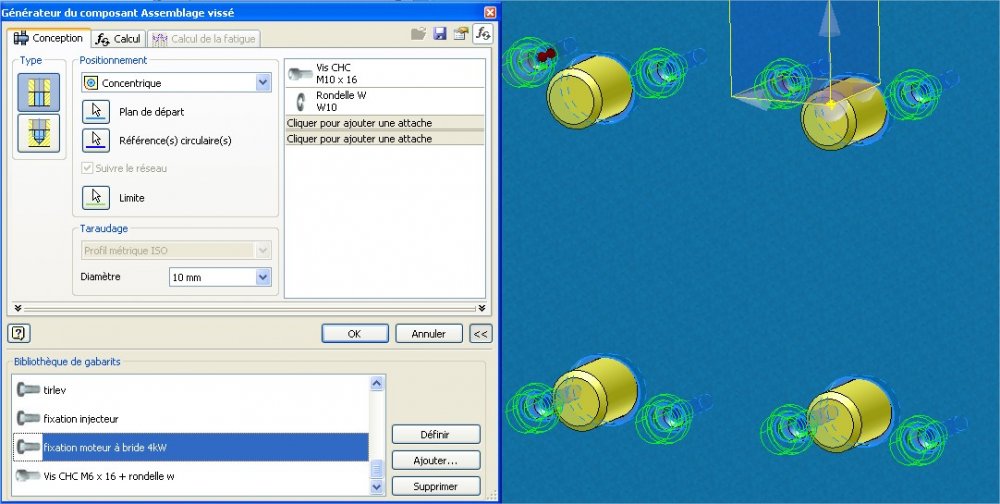1000x504 pixels.
Task: Collapse the panel with << button
Action: pyautogui.click(x=481, y=334)
